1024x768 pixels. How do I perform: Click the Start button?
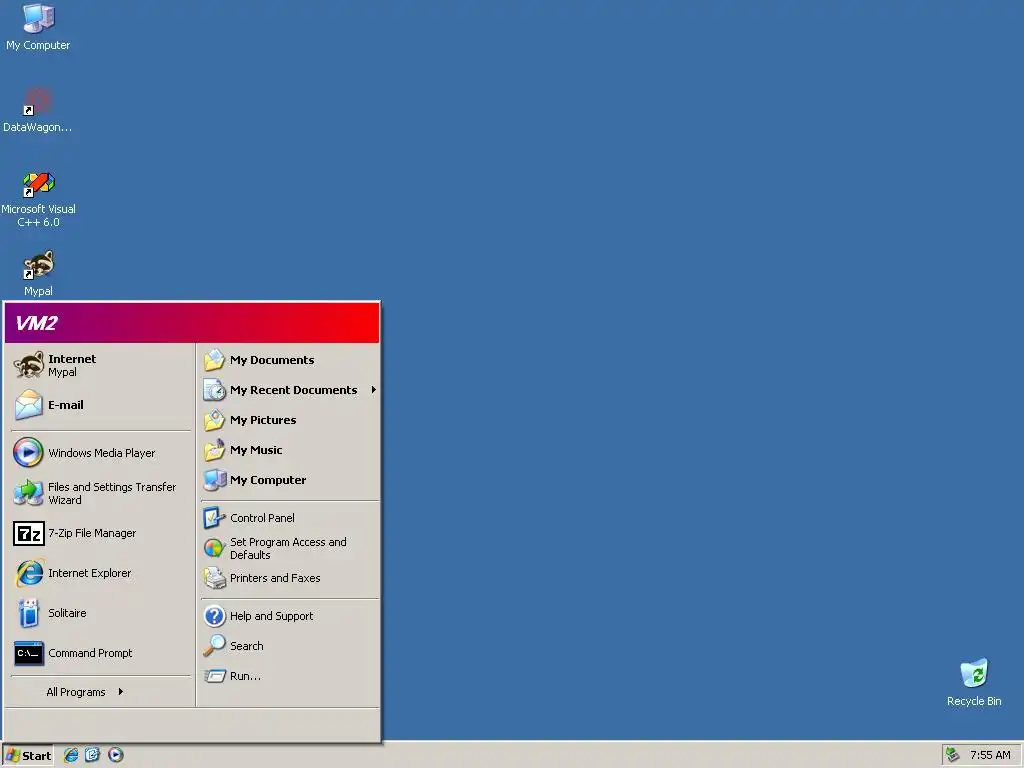click(x=28, y=756)
